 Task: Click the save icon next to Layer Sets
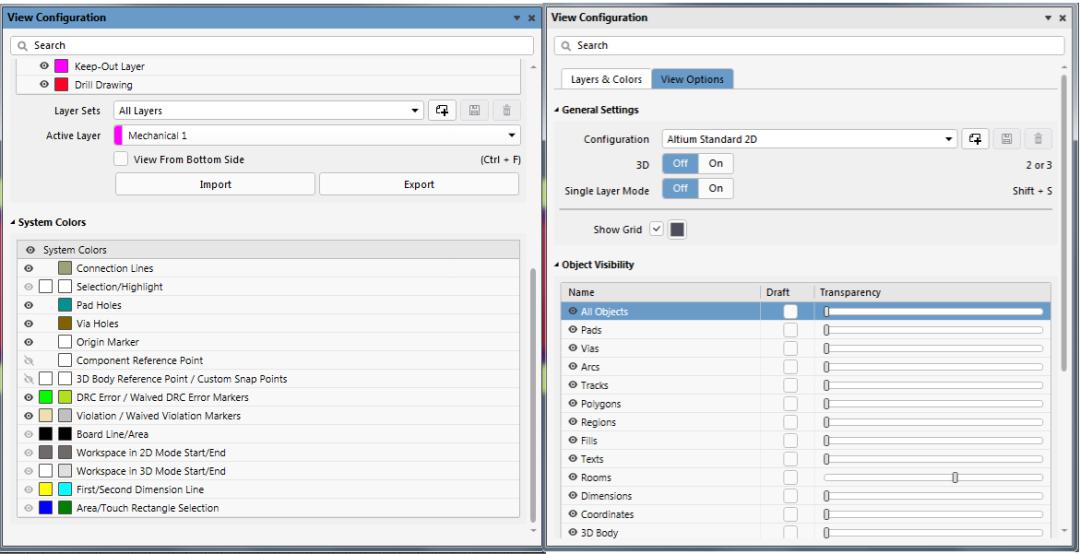[x=474, y=111]
